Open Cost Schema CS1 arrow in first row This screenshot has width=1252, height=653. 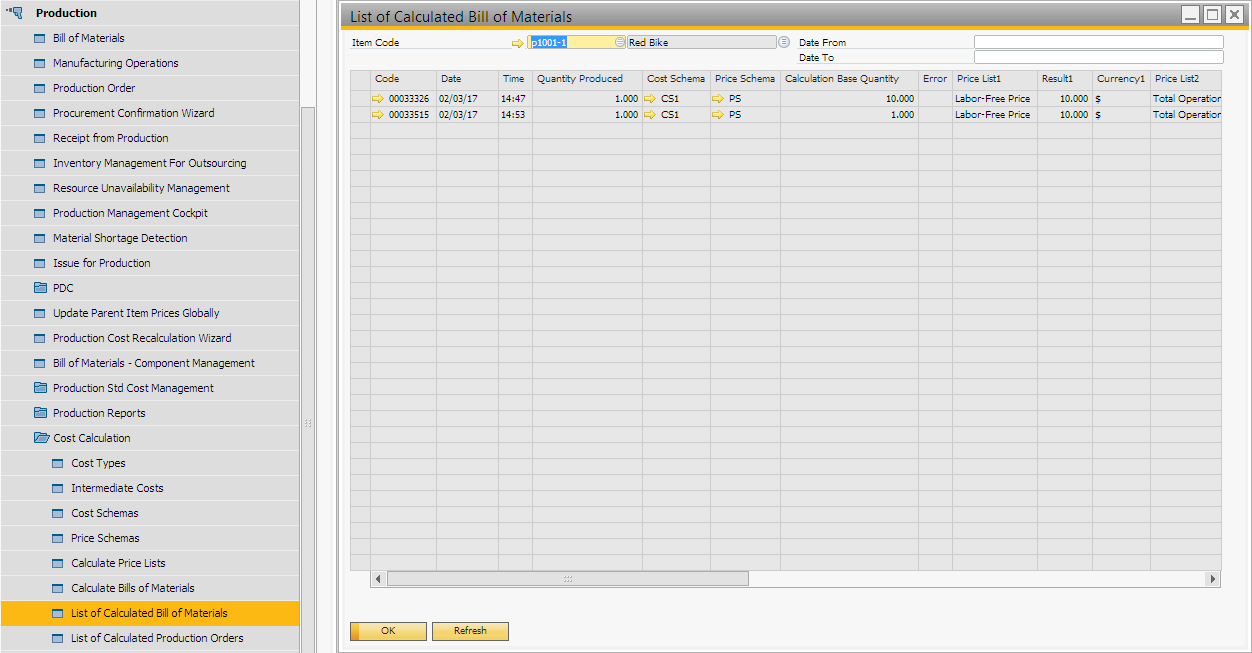(x=650, y=99)
